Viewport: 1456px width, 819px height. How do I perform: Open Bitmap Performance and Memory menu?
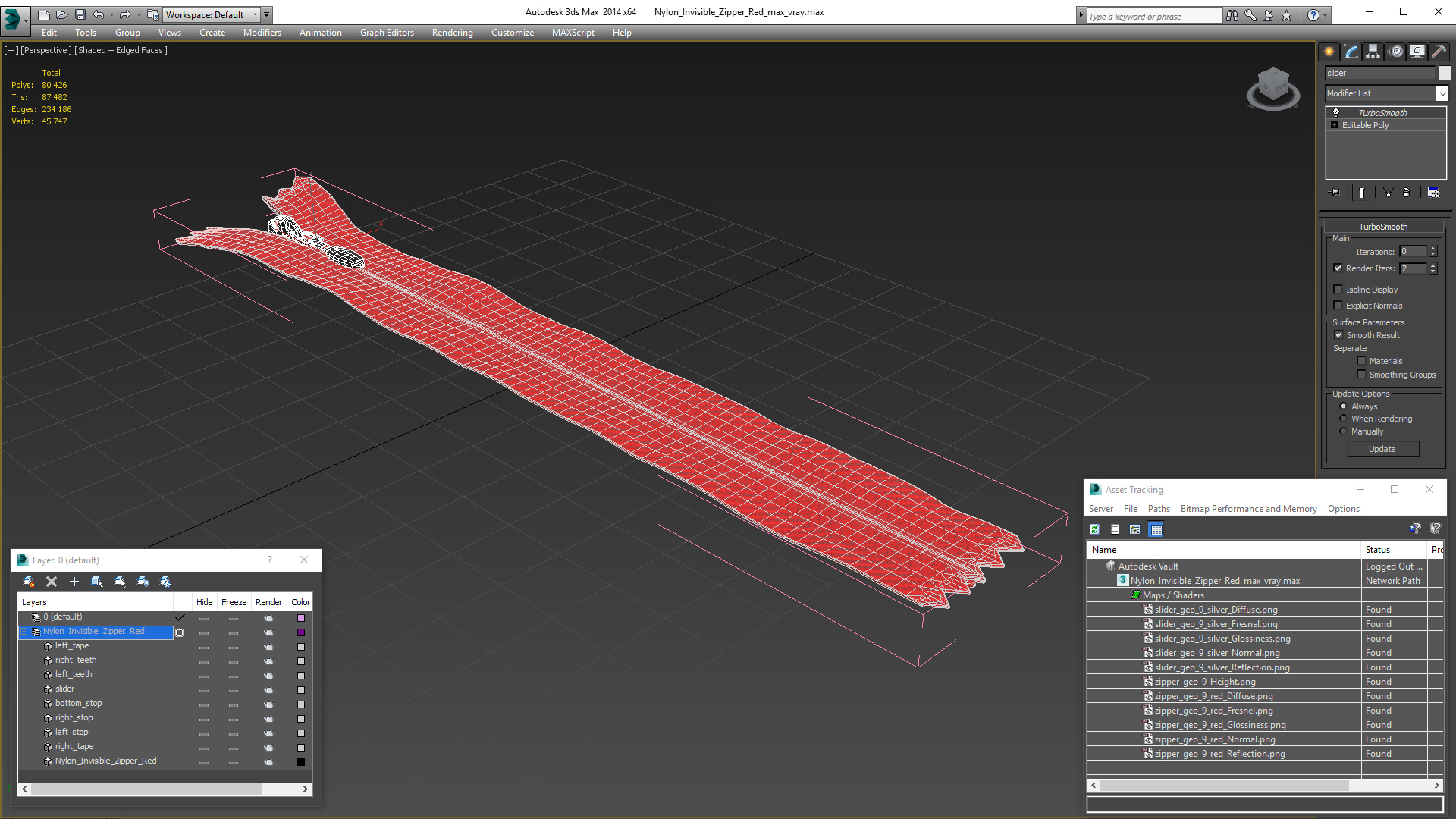[x=1248, y=509]
